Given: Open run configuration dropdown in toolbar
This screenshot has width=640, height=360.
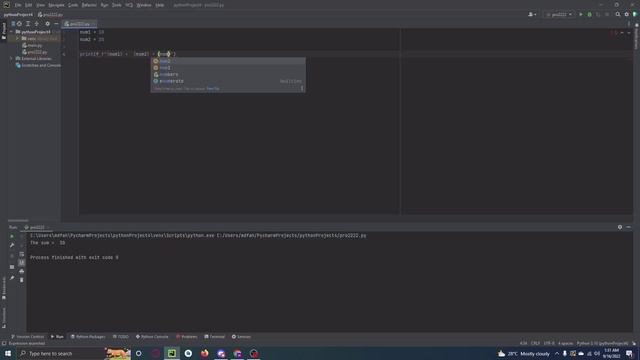Looking at the screenshot, I should point(559,15).
